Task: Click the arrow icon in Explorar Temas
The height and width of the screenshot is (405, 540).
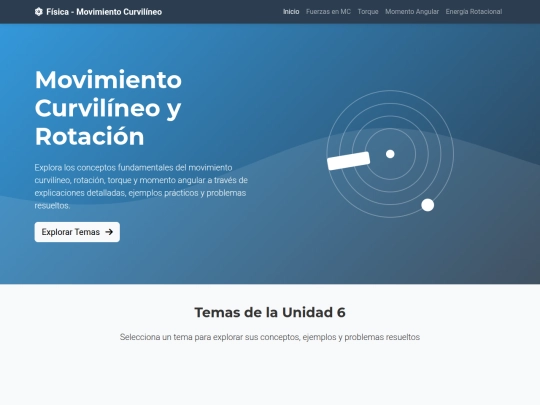Action: click(109, 232)
